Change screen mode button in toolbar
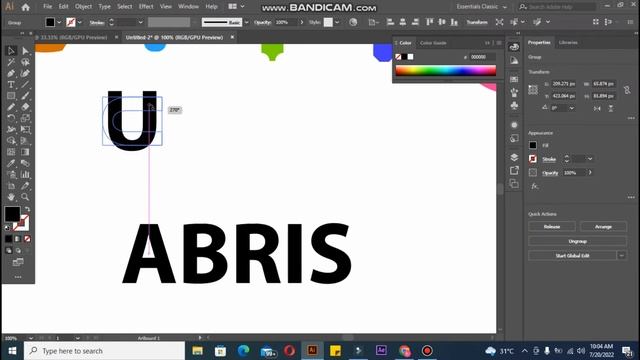 [x=18, y=262]
